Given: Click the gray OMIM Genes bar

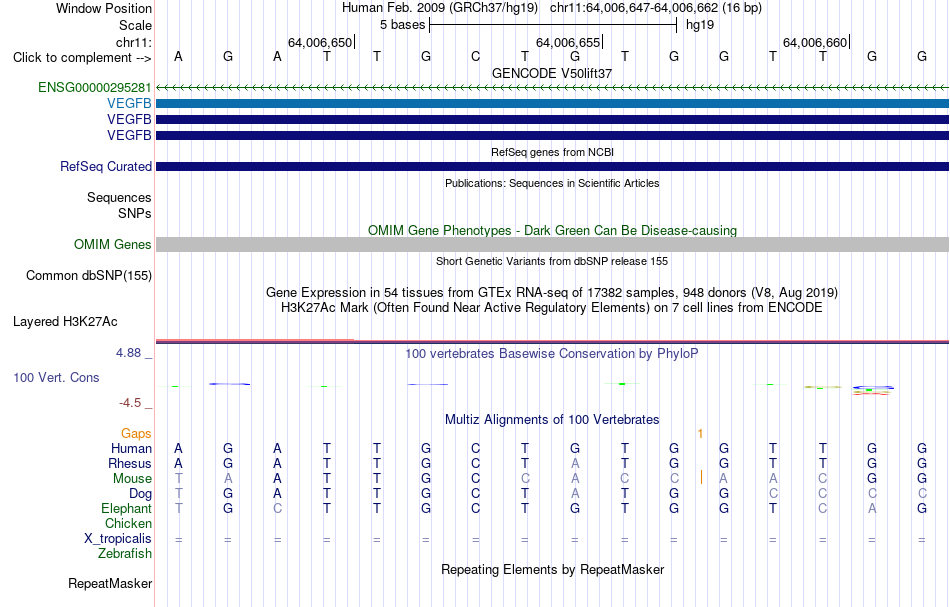Looking at the screenshot, I should (x=552, y=244).
